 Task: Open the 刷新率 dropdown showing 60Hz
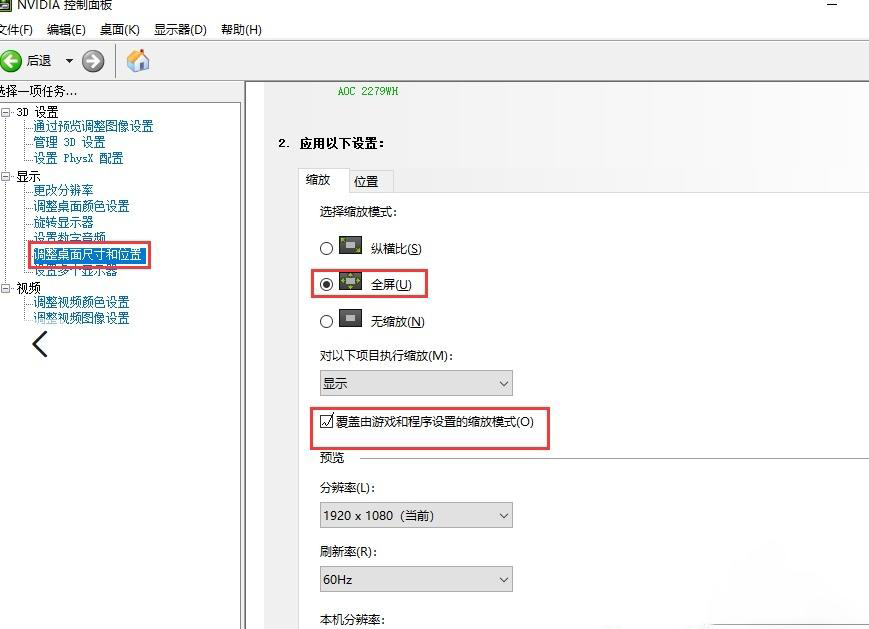(x=416, y=579)
